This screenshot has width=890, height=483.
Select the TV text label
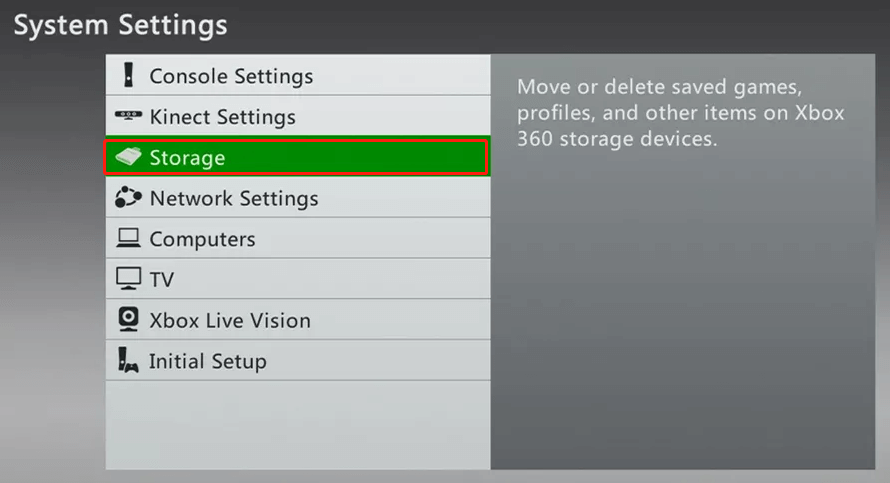162,280
